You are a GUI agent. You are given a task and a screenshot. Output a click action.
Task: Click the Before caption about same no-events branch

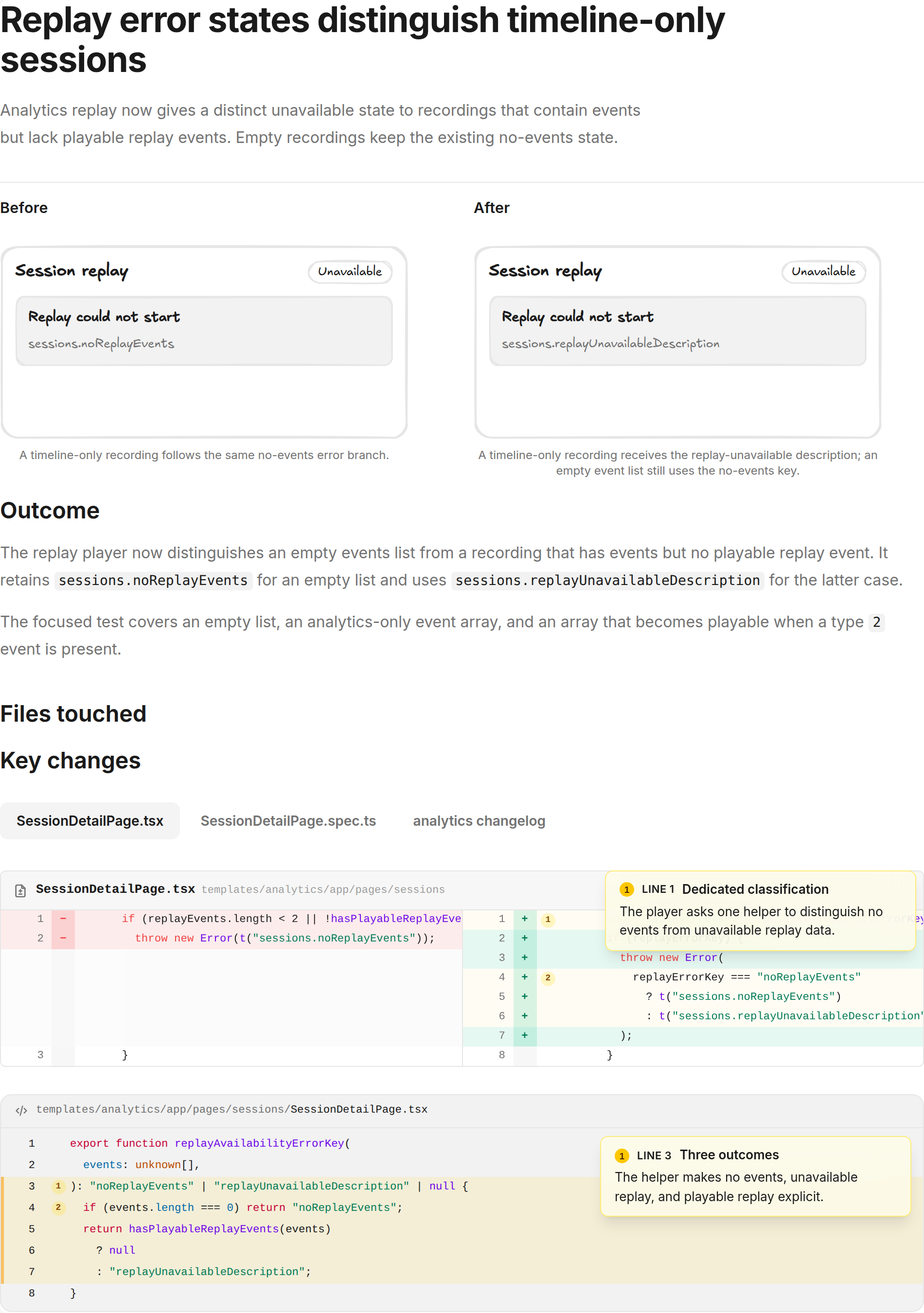coord(204,455)
